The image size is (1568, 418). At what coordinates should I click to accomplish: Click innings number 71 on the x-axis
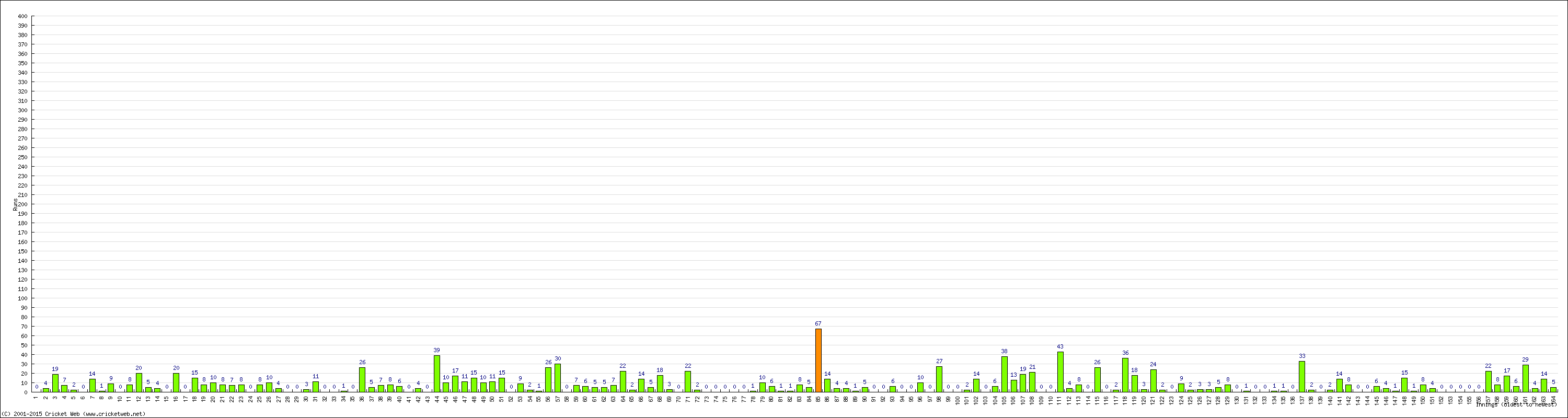(x=688, y=399)
